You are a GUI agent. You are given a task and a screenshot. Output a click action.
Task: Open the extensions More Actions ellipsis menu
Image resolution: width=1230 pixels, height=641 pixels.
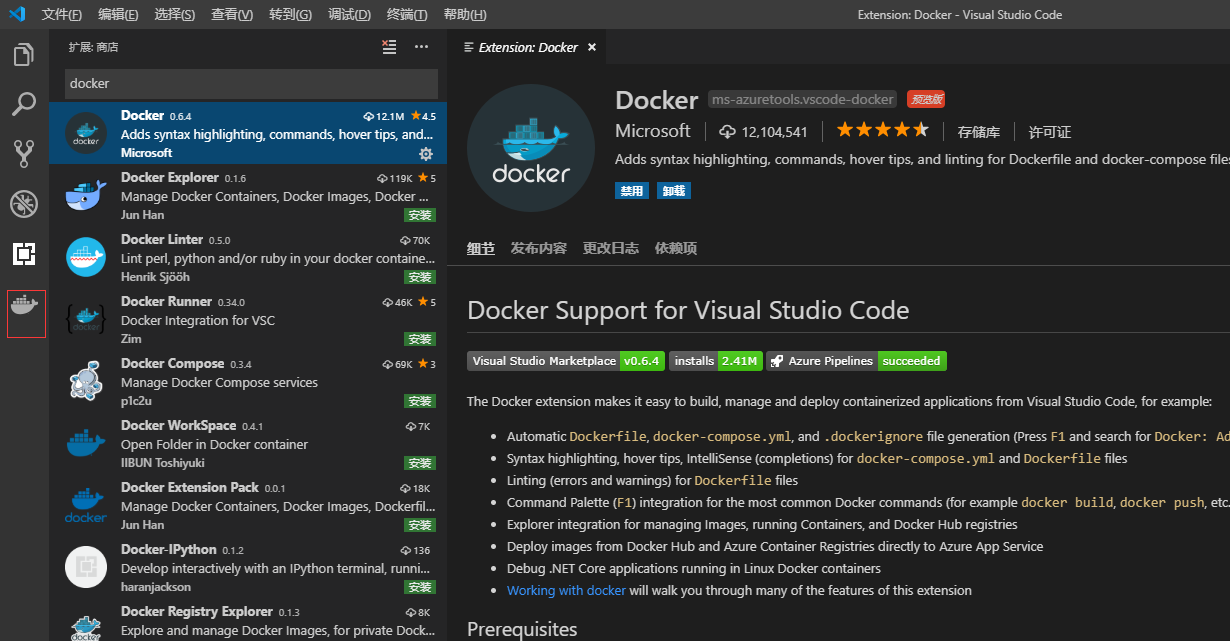pyautogui.click(x=422, y=47)
